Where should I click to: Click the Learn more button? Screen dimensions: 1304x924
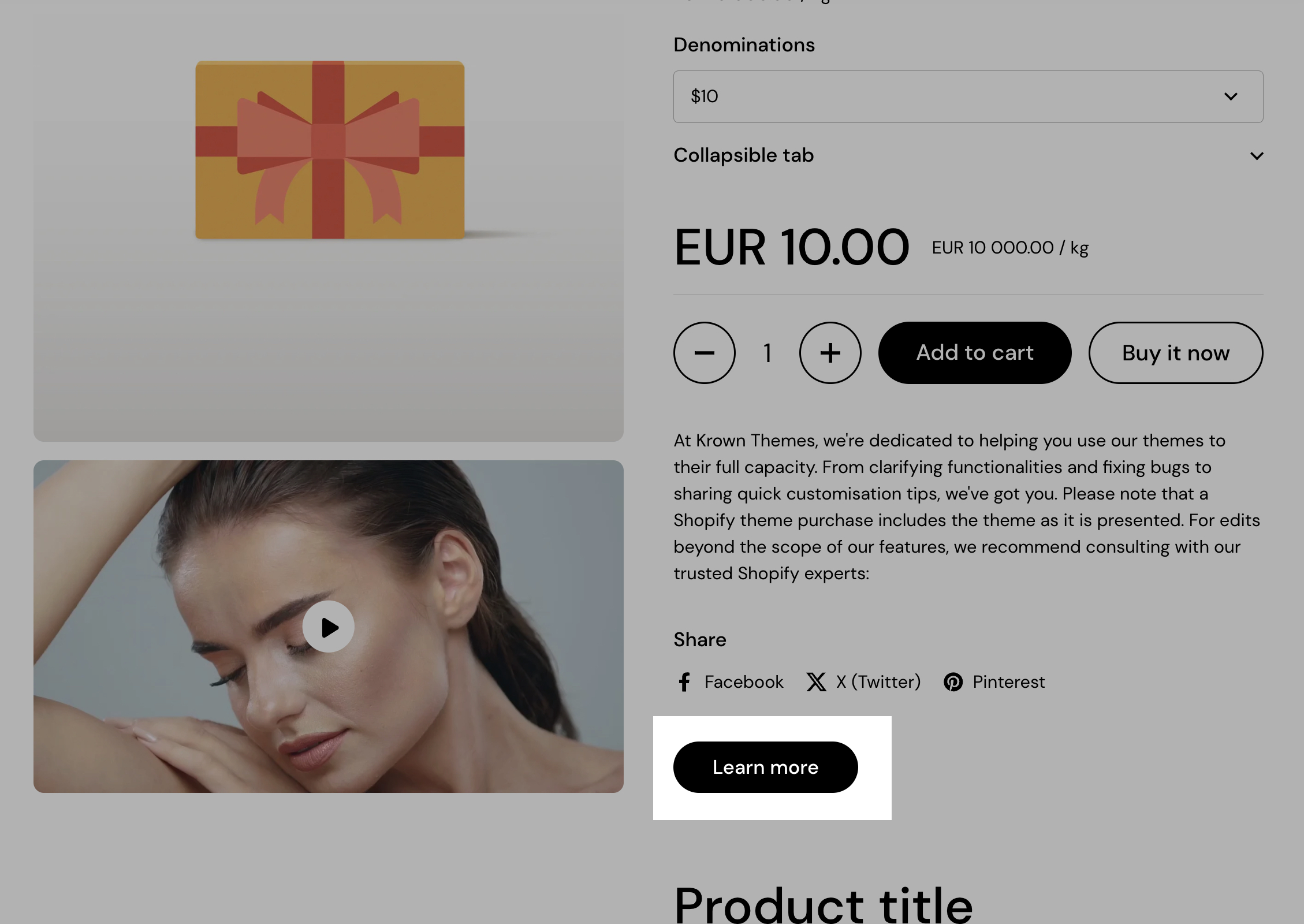tap(766, 767)
